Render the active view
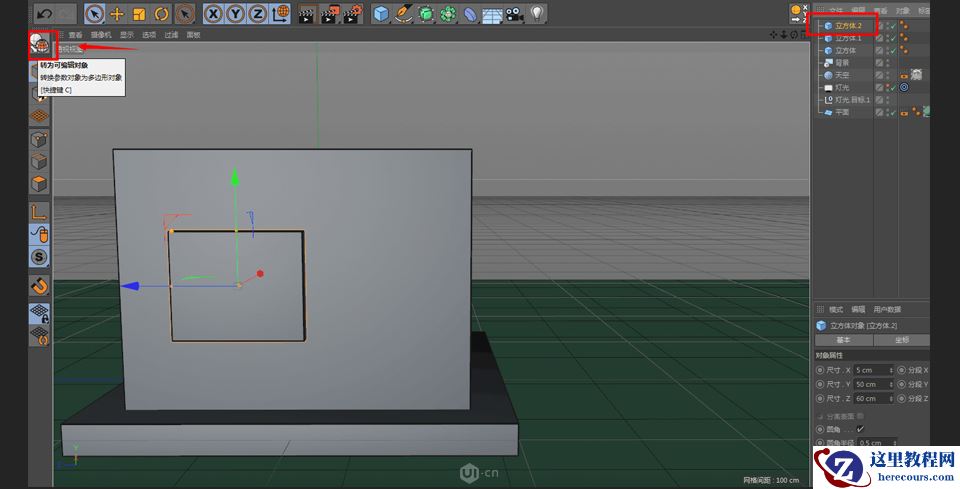The height and width of the screenshot is (489, 960). [x=306, y=14]
